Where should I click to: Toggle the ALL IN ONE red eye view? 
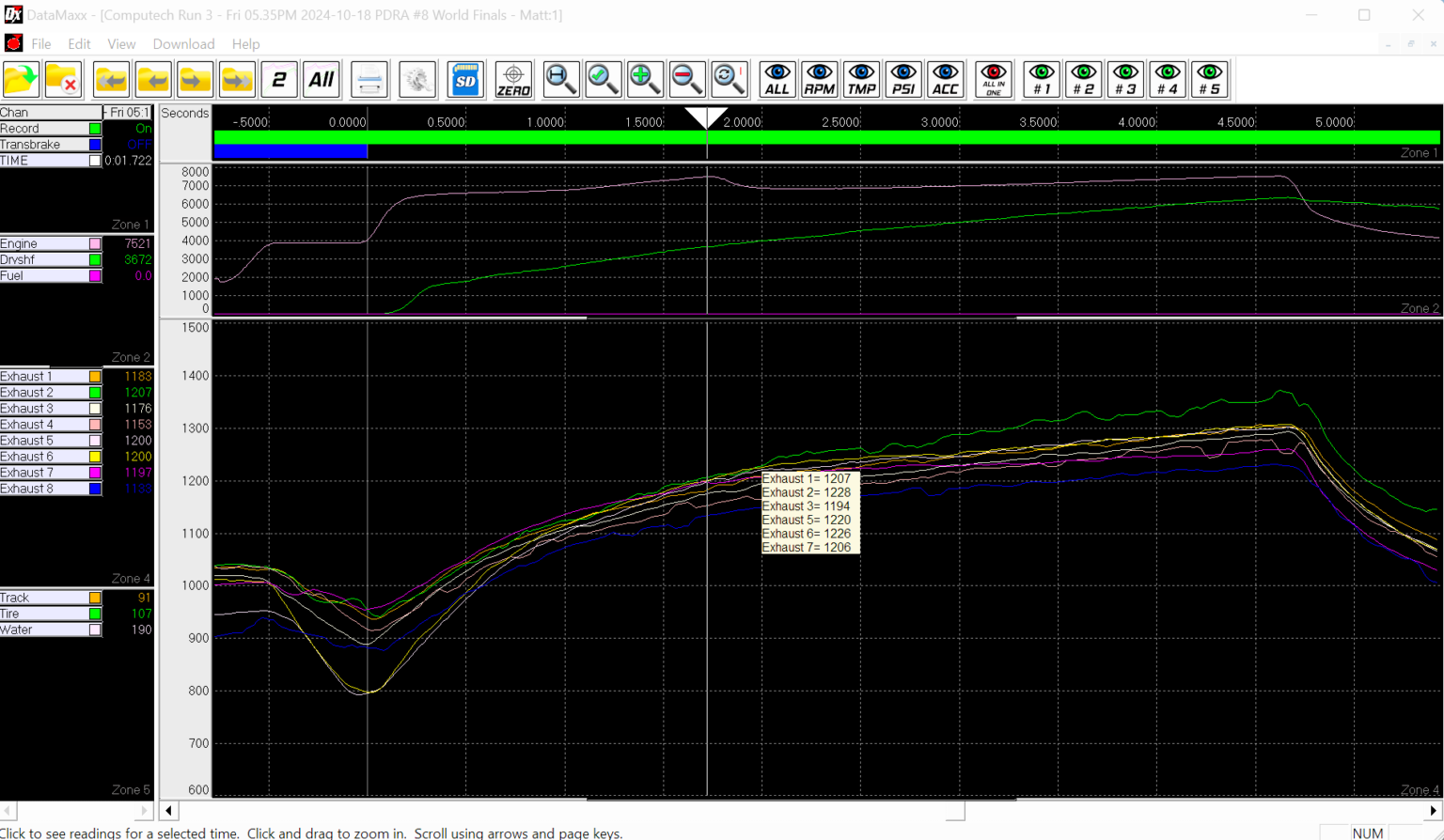point(993,80)
